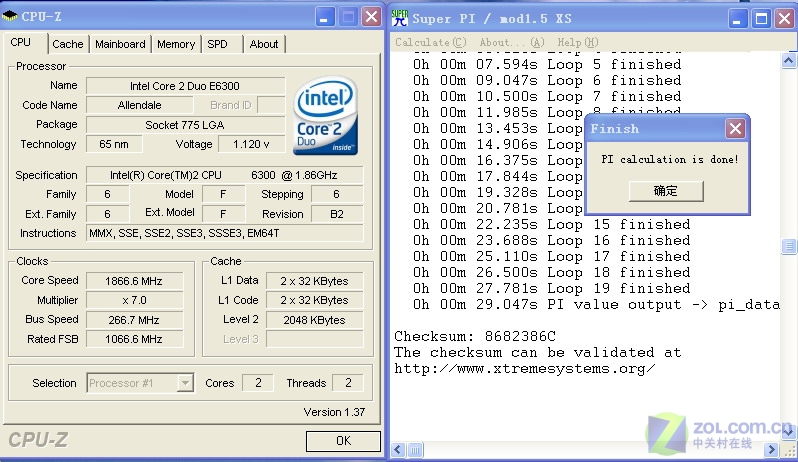Click the 'PI value output -> pi_data' line
This screenshot has width=798, height=462.
click(x=596, y=305)
